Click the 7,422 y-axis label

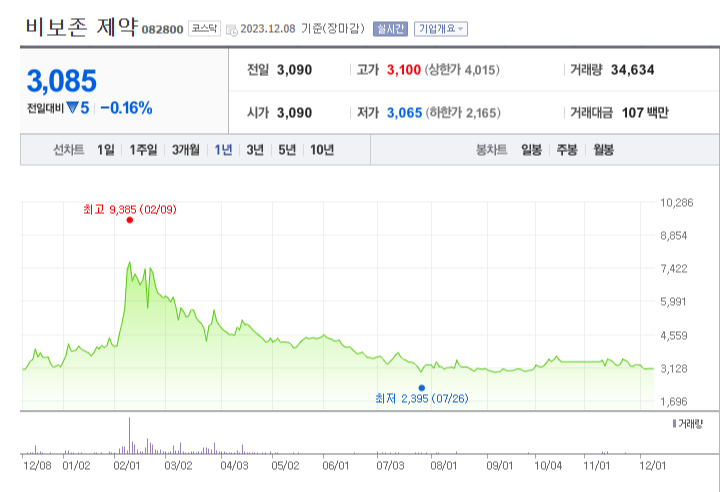(674, 269)
